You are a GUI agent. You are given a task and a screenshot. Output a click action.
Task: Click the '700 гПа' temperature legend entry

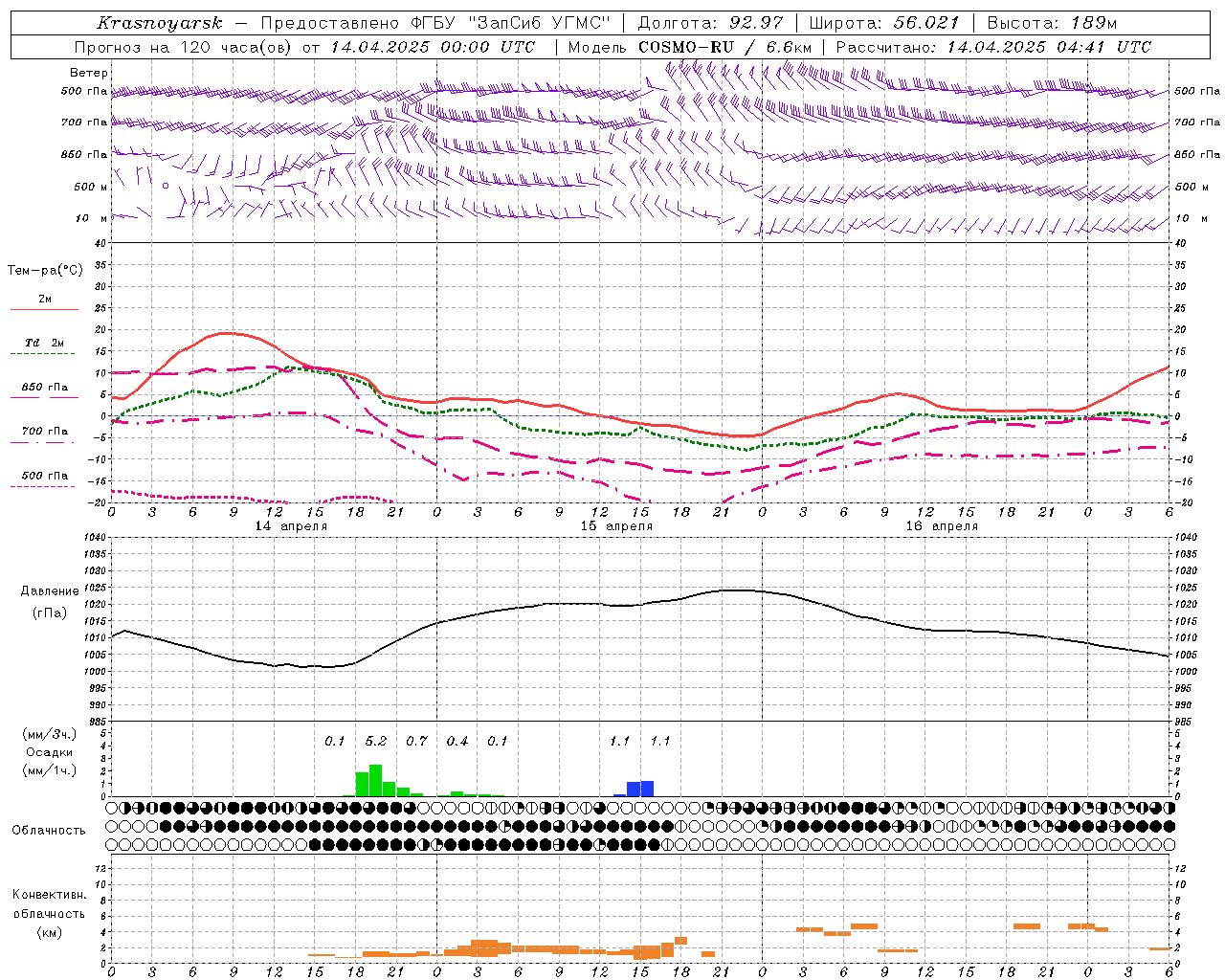point(45,431)
